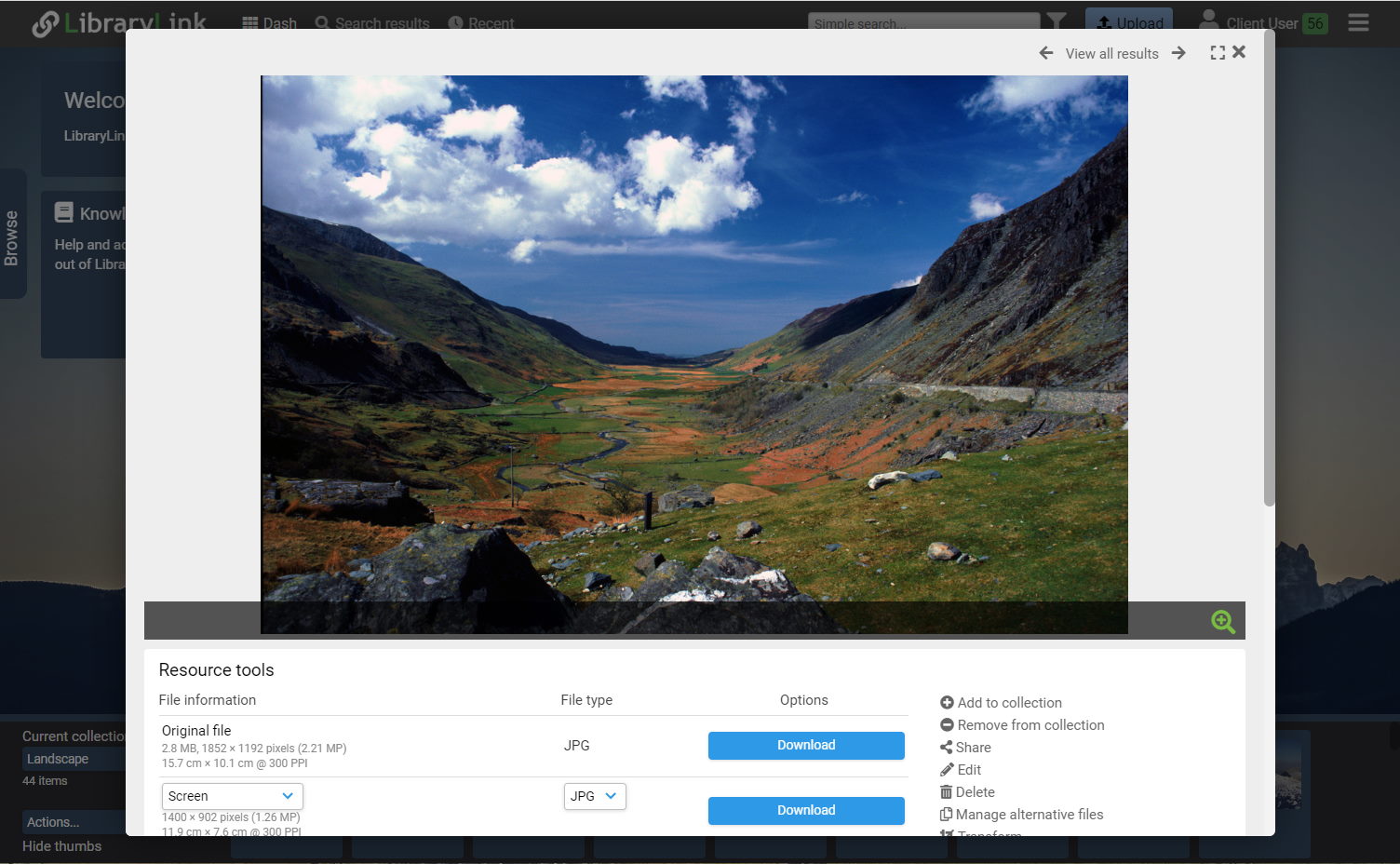This screenshot has width=1400, height=864.
Task: Click Remove from collection
Action: click(x=1030, y=725)
